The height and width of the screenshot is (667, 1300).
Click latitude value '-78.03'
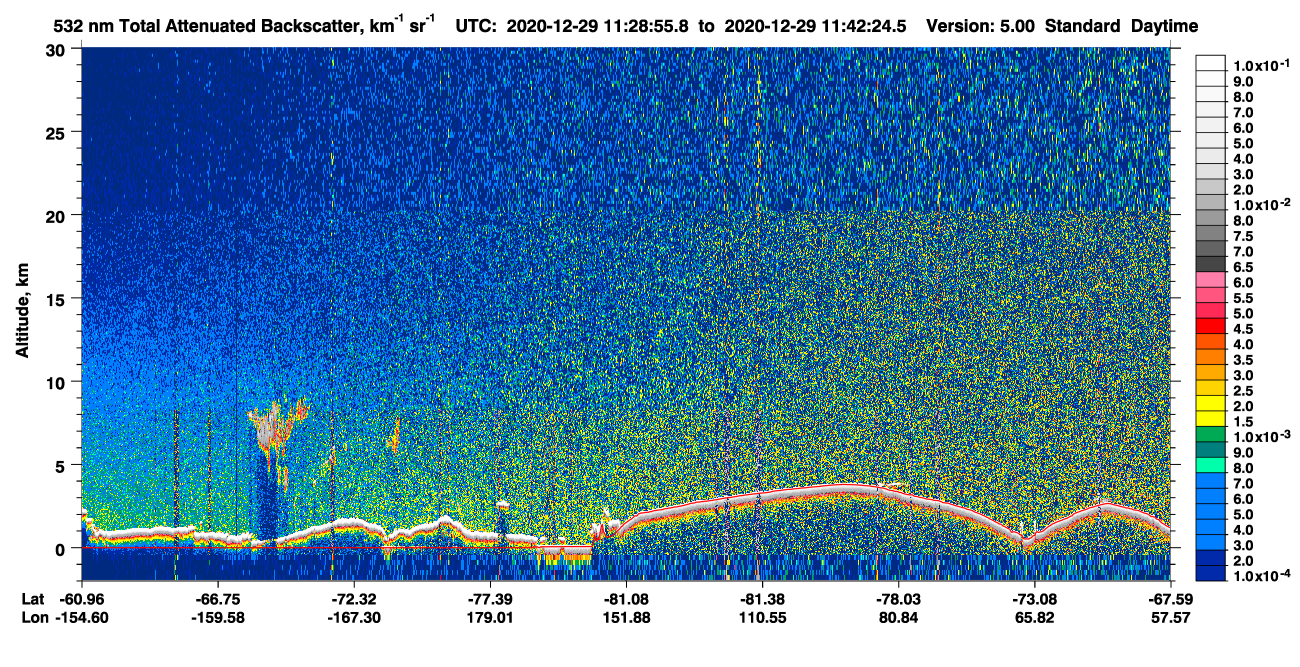(x=898, y=599)
